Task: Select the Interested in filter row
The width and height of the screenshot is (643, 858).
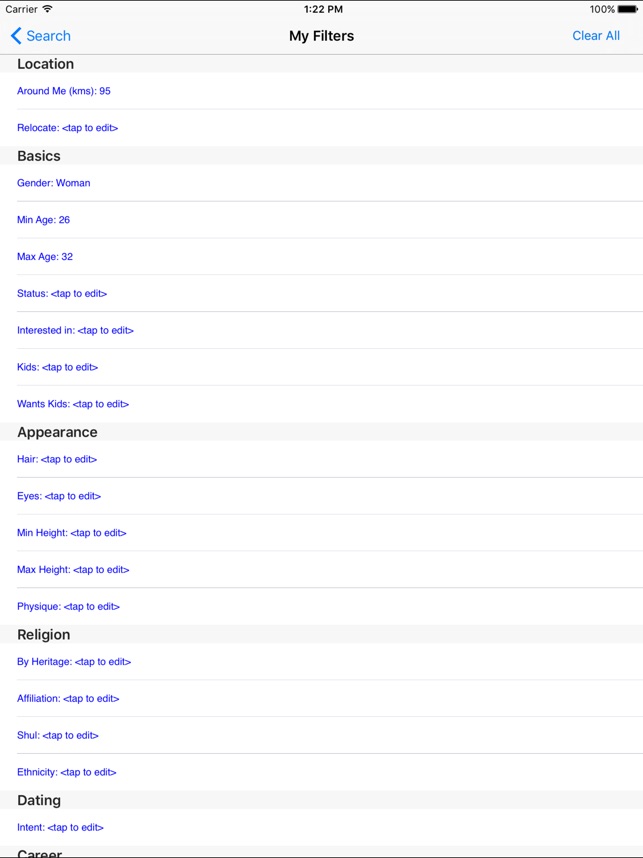Action: tap(75, 330)
